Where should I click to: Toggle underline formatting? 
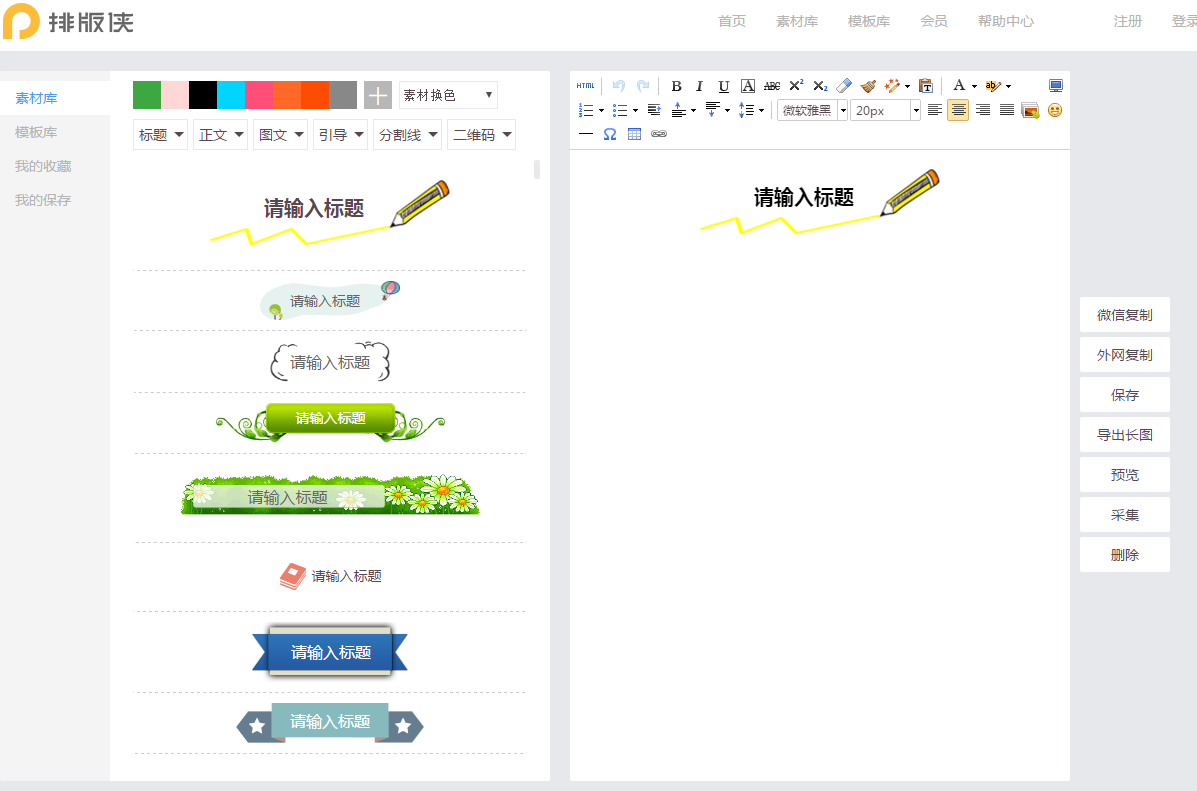[x=724, y=86]
